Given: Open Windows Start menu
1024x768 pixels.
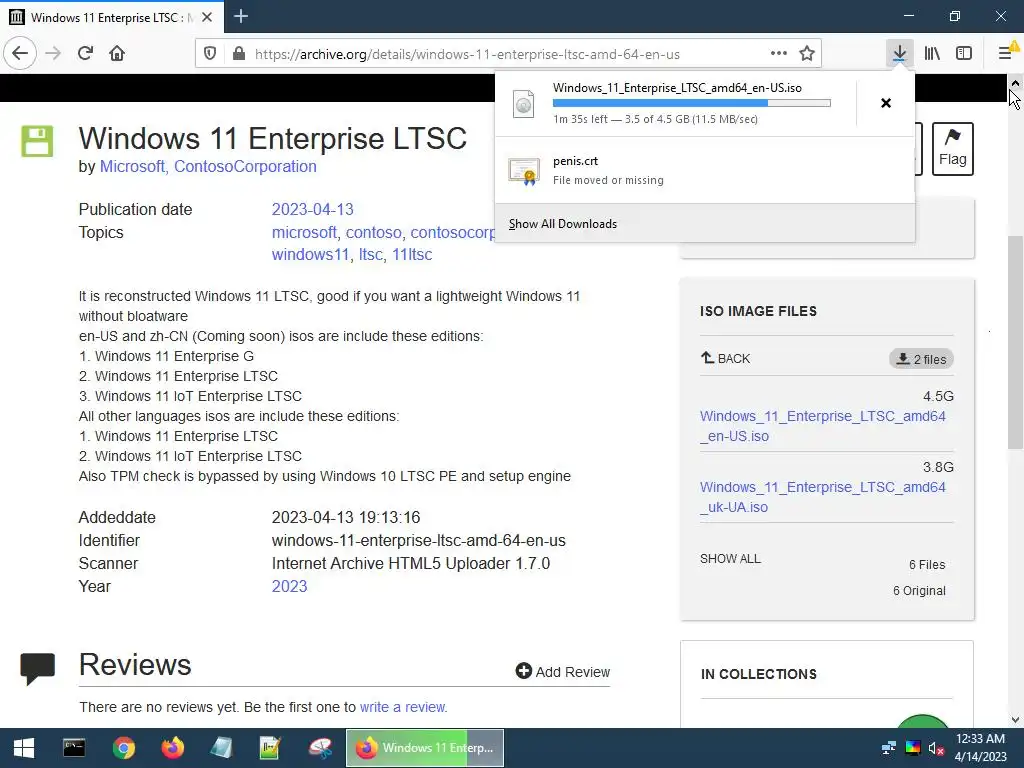Looking at the screenshot, I should [x=24, y=748].
